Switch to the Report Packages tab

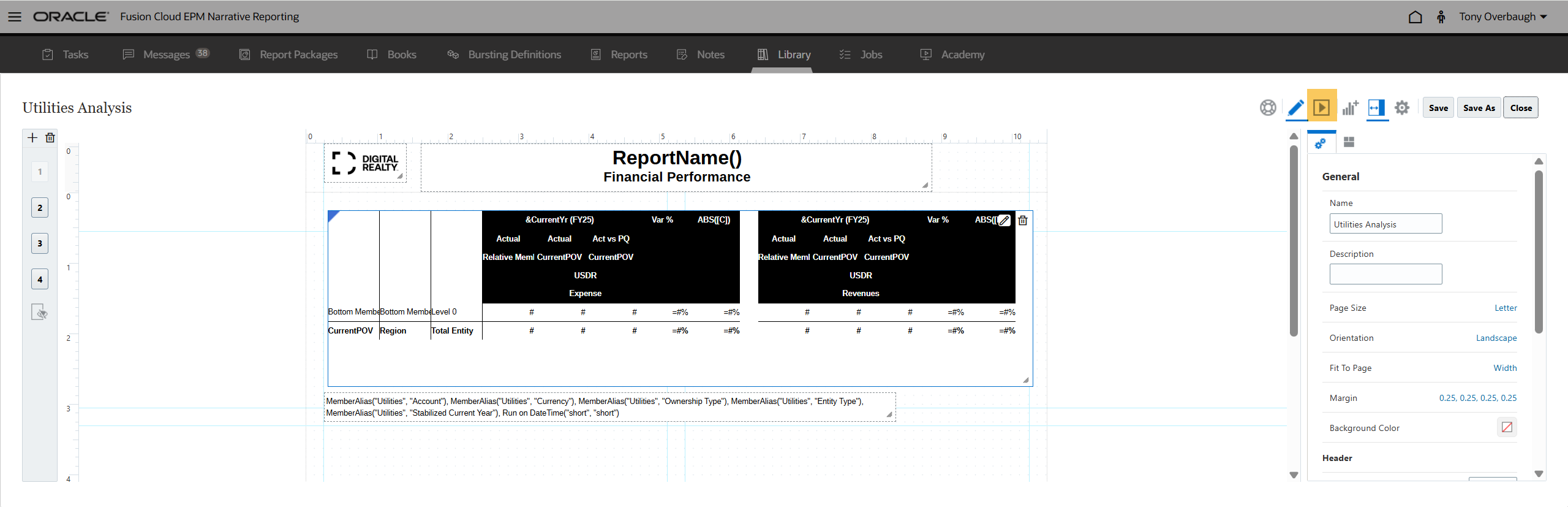tap(288, 55)
